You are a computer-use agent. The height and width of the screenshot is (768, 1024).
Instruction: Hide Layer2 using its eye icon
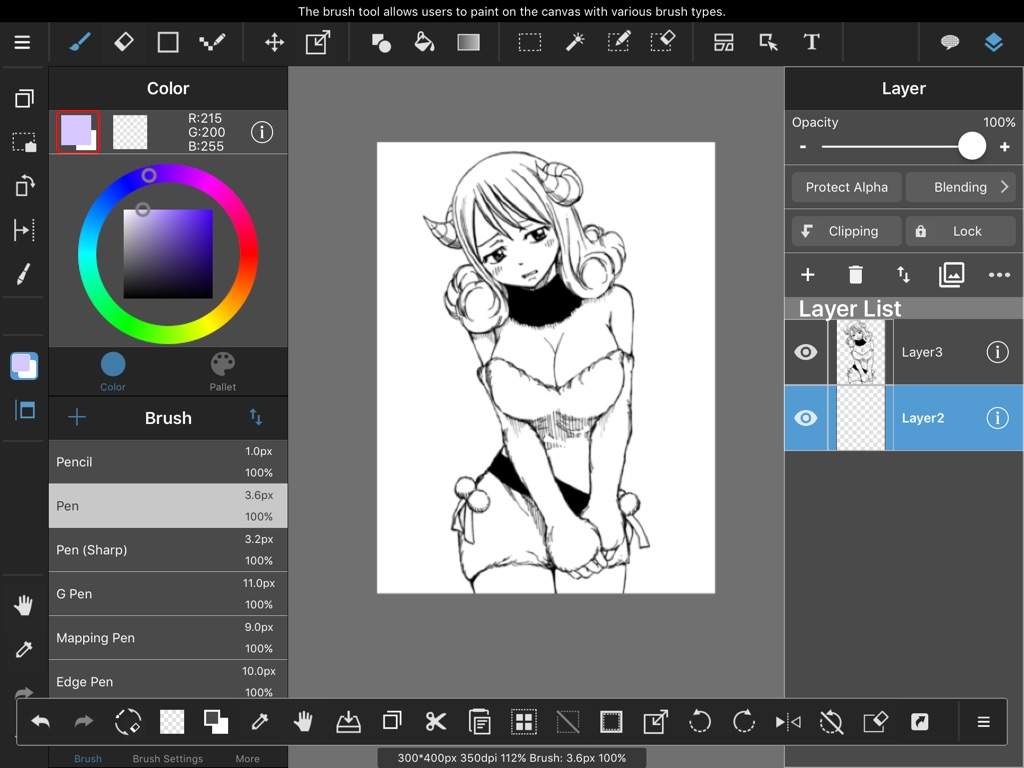pyautogui.click(x=805, y=418)
